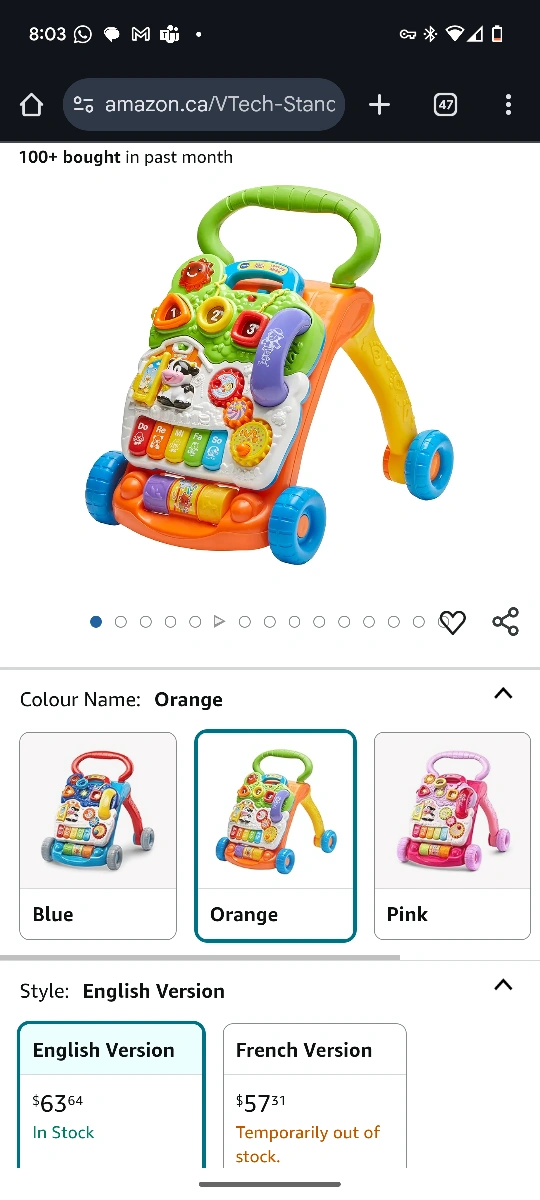
Task: Tap the share icon
Action: coord(506,622)
